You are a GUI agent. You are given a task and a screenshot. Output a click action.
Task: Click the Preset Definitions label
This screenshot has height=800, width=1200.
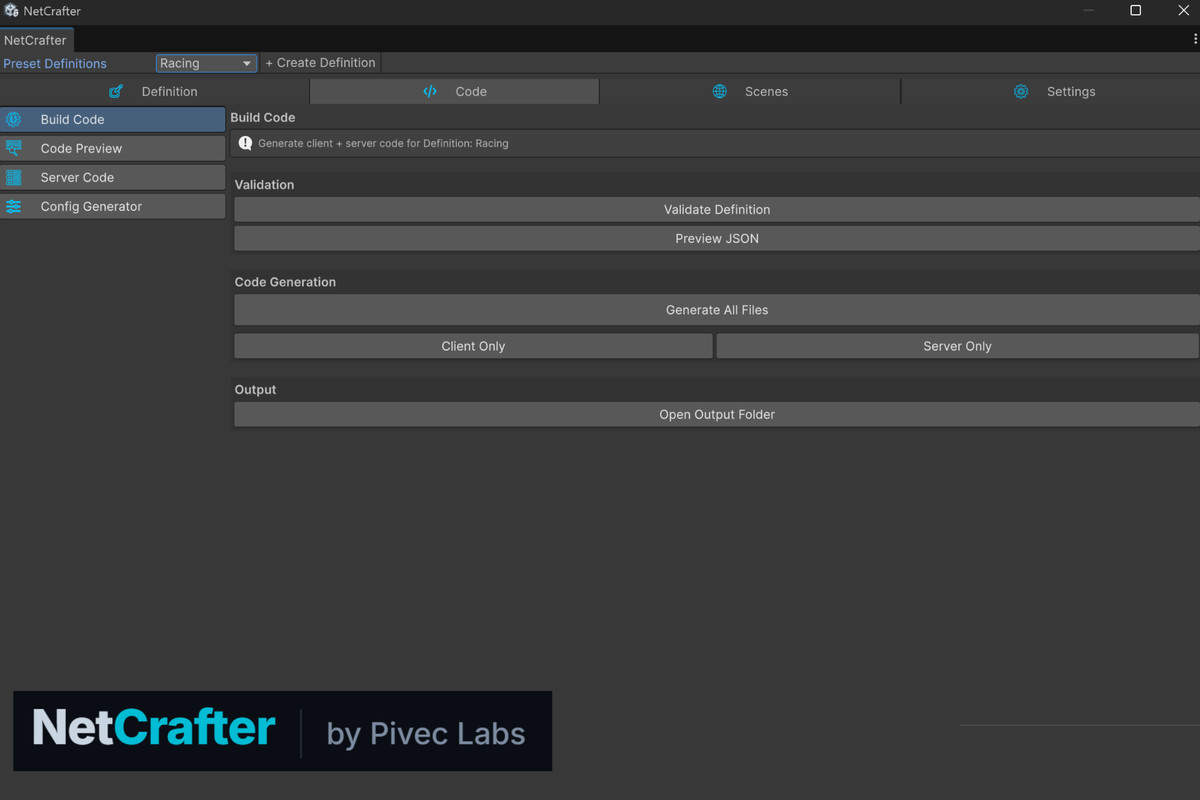55,63
